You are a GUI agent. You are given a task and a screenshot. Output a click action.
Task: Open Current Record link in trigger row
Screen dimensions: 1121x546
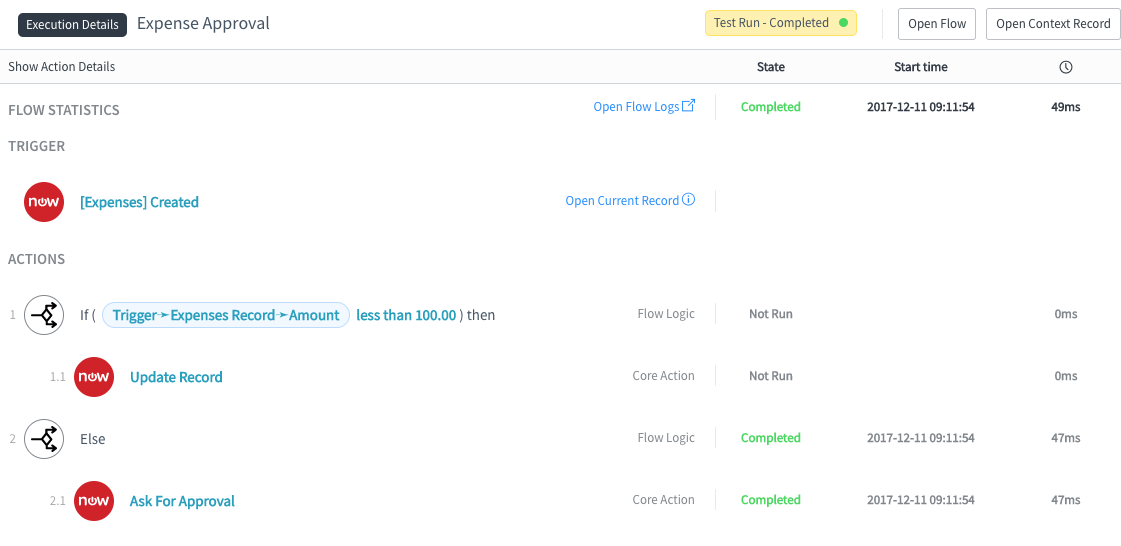pyautogui.click(x=622, y=201)
